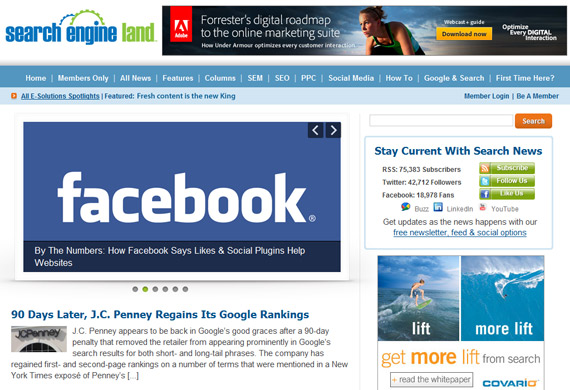Screen dimensions: 570x390
Task: Click Facebook slide caption By The Numbers
Action: (x=170, y=257)
